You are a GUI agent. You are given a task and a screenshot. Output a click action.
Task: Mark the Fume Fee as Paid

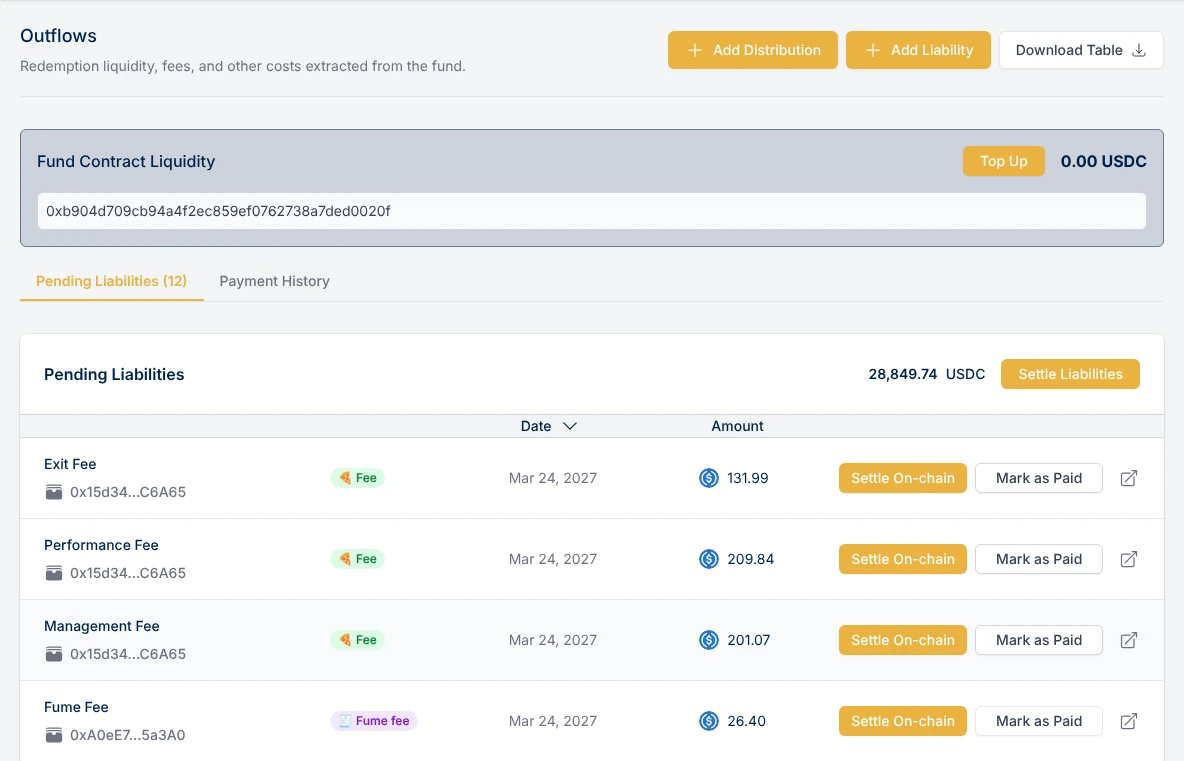tap(1038, 721)
